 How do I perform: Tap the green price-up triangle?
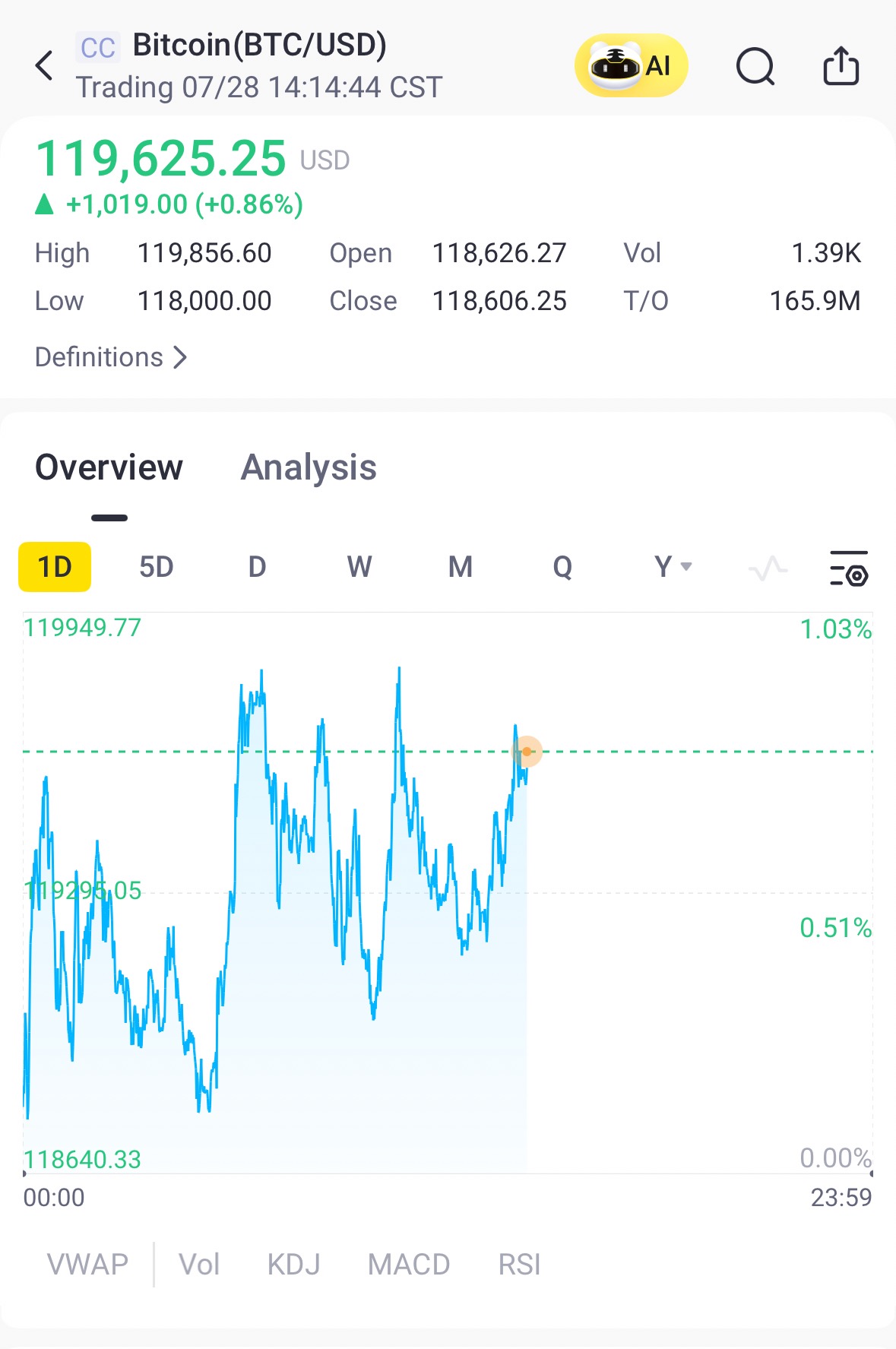[x=45, y=204]
